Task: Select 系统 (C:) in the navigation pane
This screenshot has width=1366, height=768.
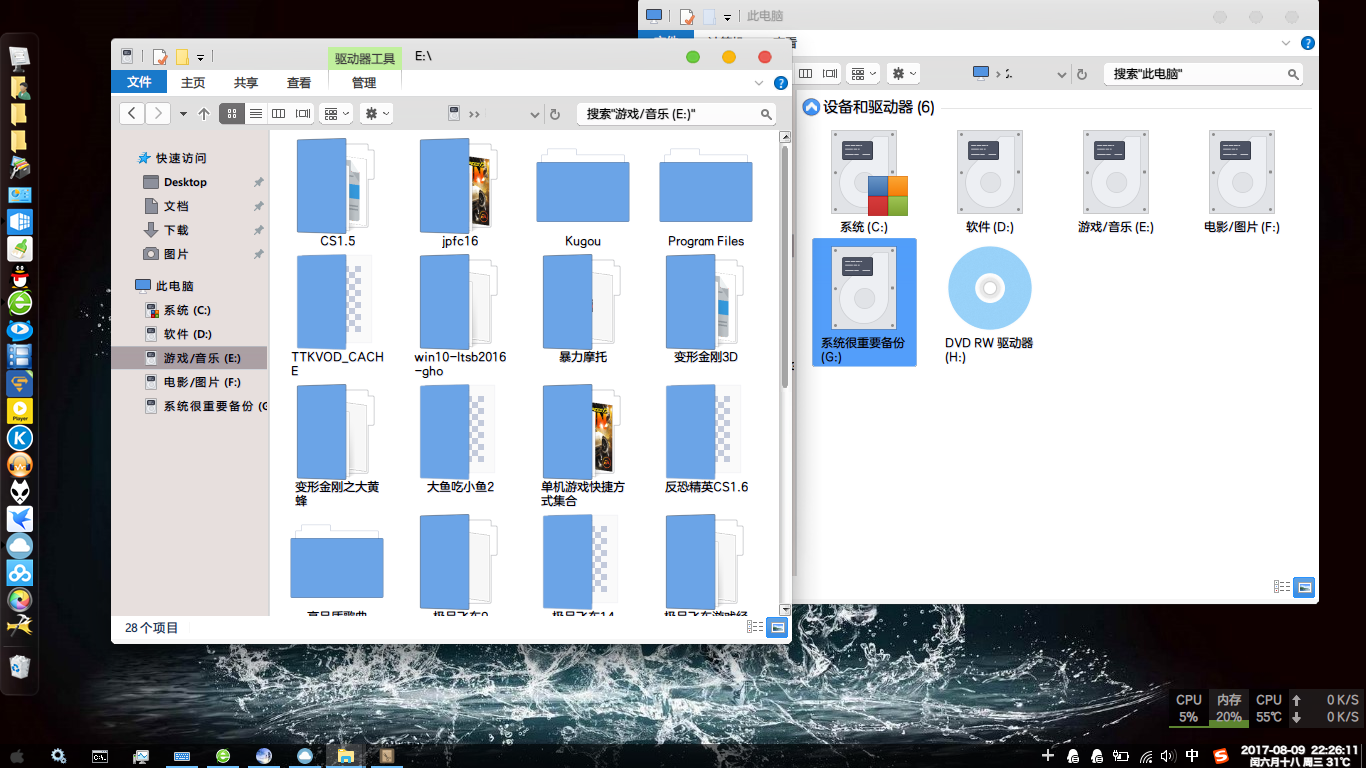Action: [x=187, y=310]
